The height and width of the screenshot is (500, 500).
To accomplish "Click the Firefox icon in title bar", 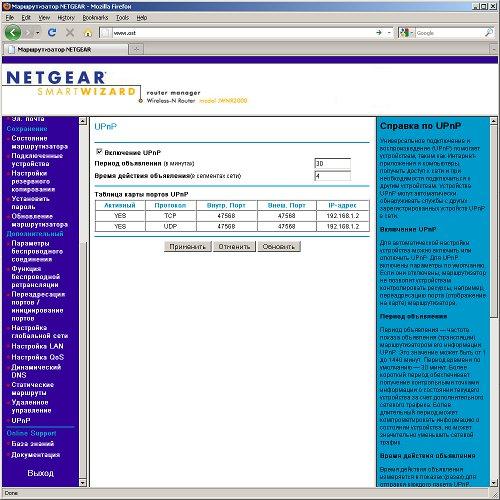I will 7,6.
